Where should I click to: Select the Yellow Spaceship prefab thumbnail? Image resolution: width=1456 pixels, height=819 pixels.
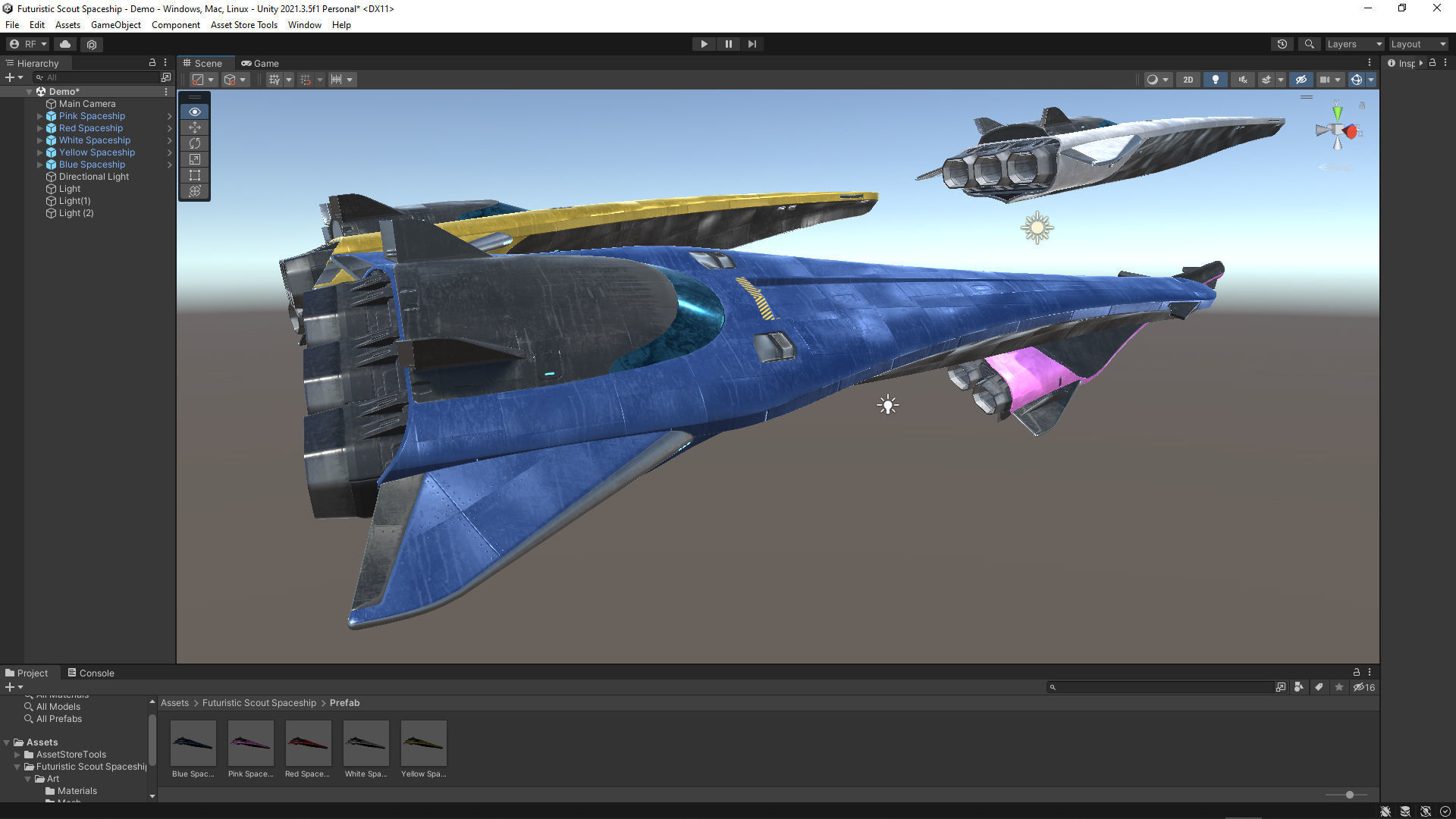pyautogui.click(x=423, y=743)
